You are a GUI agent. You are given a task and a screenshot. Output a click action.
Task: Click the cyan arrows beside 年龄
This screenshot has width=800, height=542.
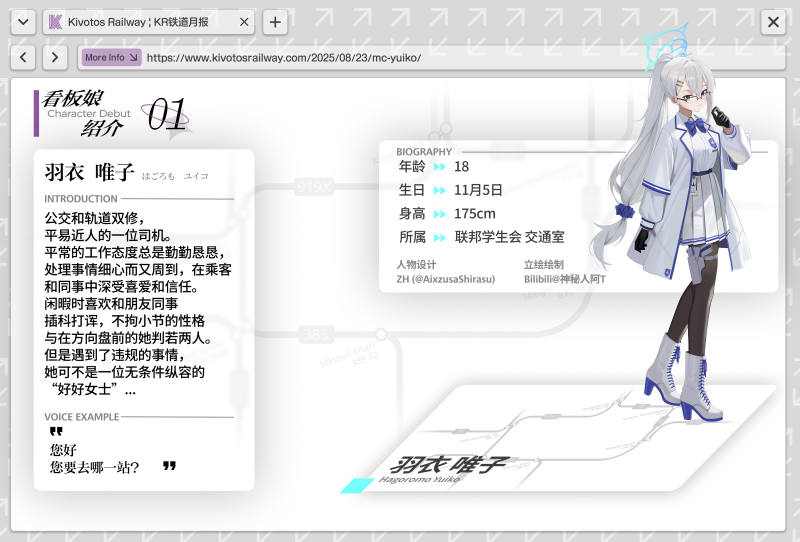click(440, 166)
